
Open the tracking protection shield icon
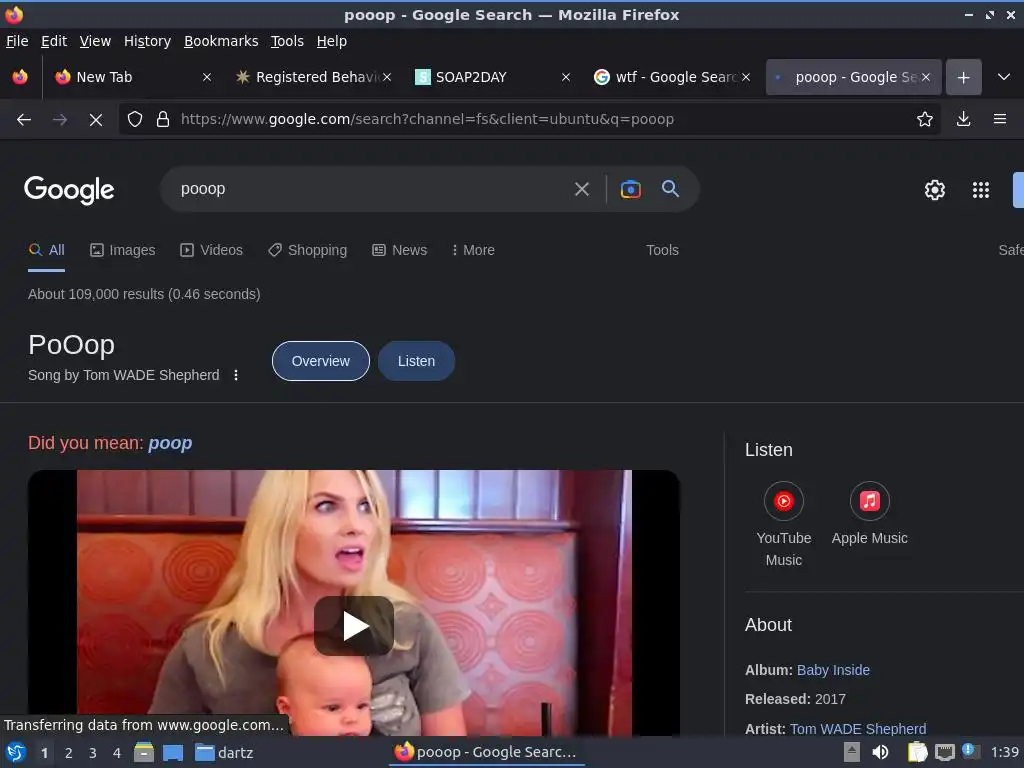click(x=135, y=120)
